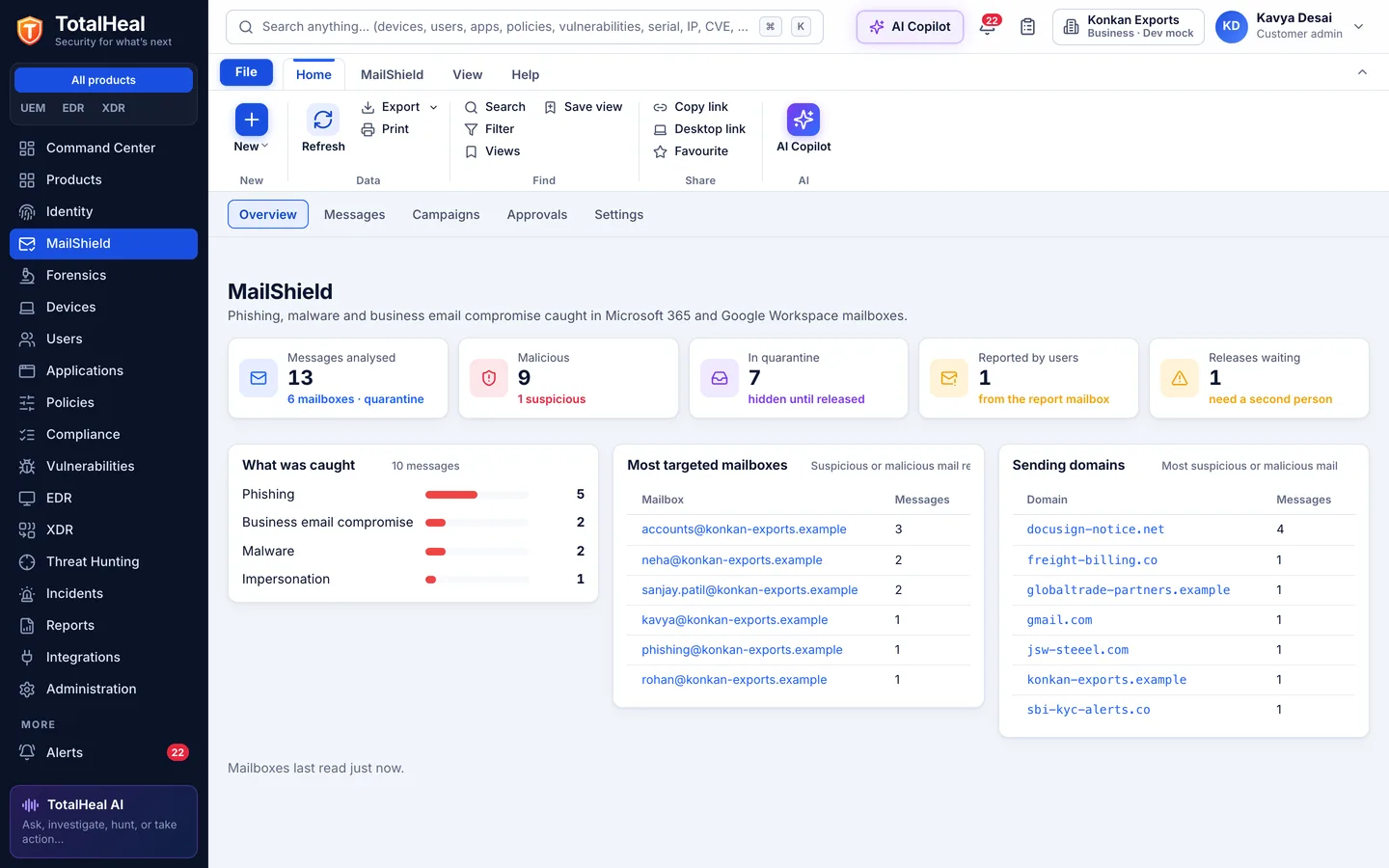This screenshot has height=868, width=1389.
Task: Click the Phishing progress bar
Action: [x=477, y=495]
